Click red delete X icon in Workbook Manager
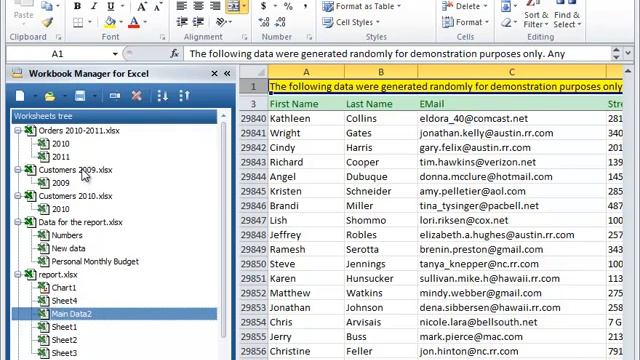Screen dimensions: 640x360 (136, 96)
